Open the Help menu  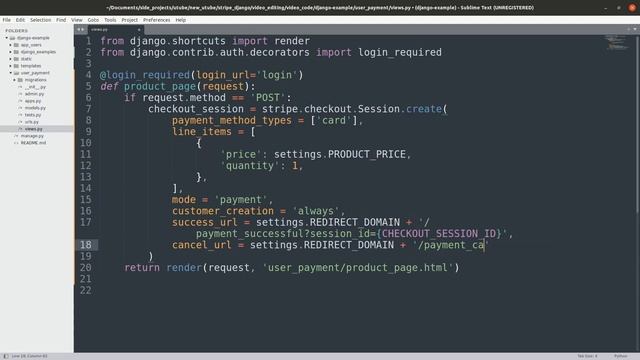(180, 20)
